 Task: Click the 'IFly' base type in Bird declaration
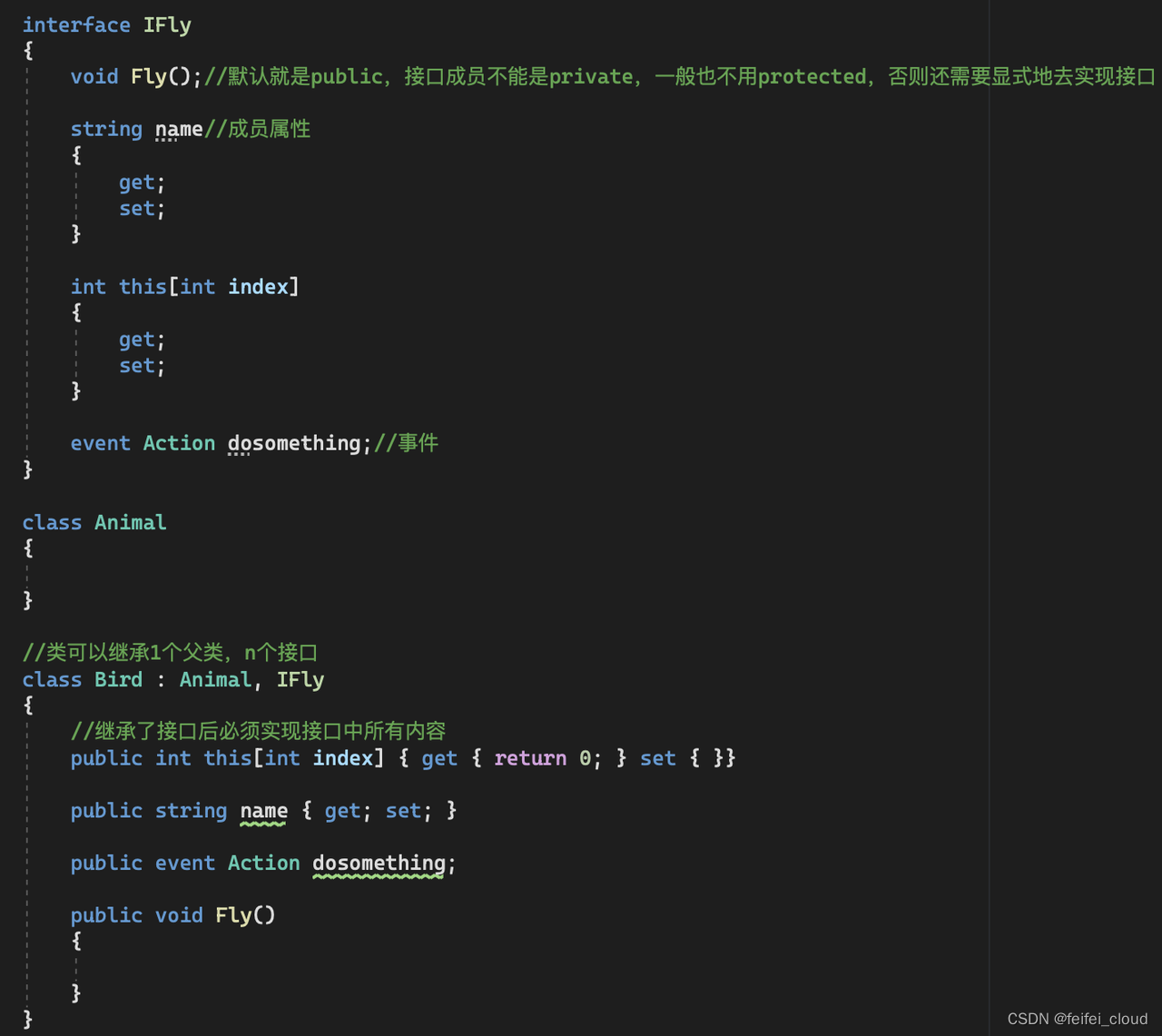300,680
